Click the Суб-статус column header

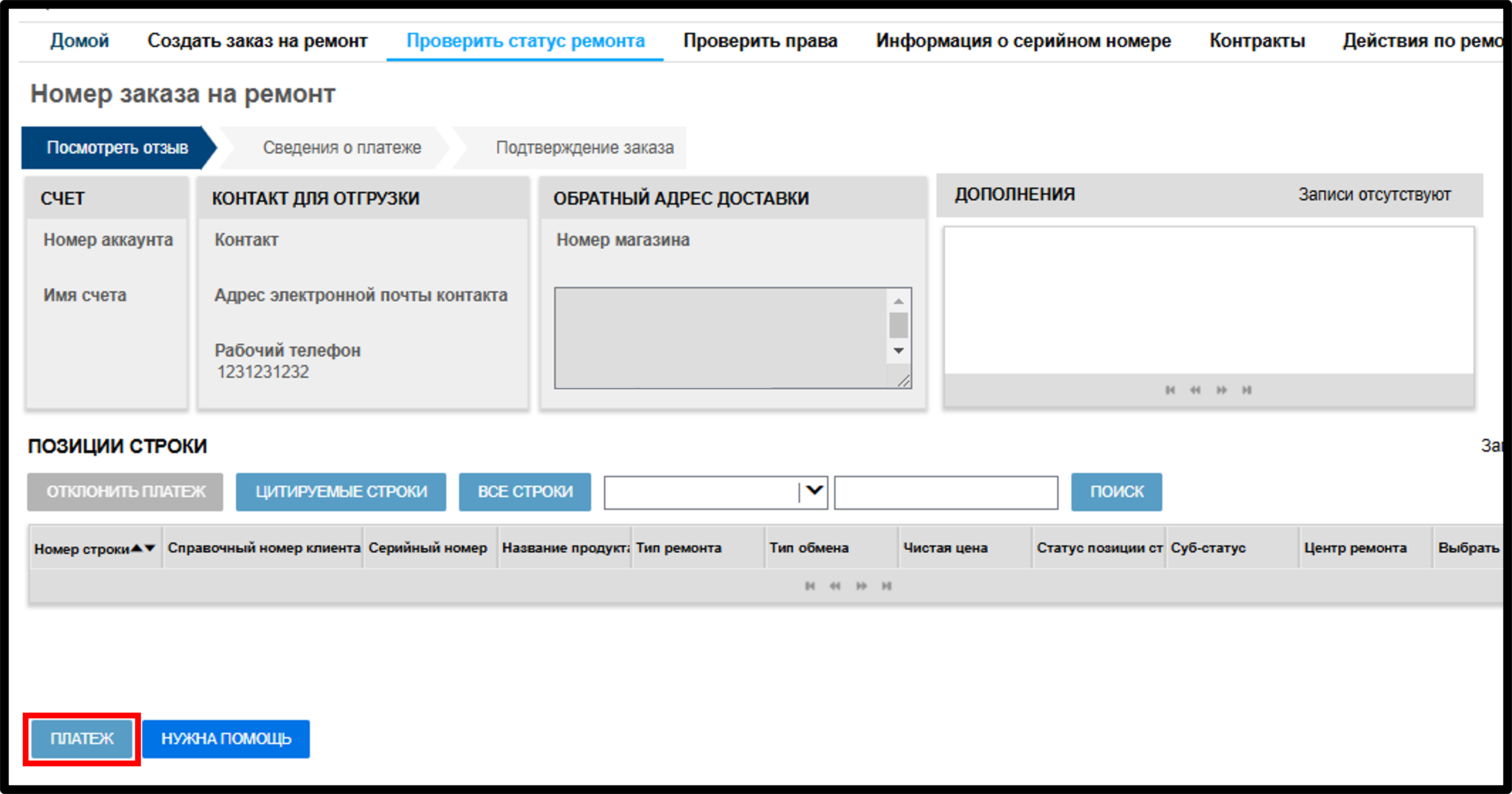tap(1233, 547)
